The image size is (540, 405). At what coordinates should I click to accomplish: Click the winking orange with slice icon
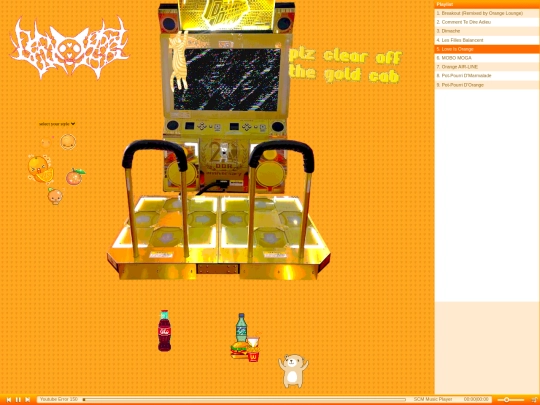pyautogui.click(x=41, y=169)
